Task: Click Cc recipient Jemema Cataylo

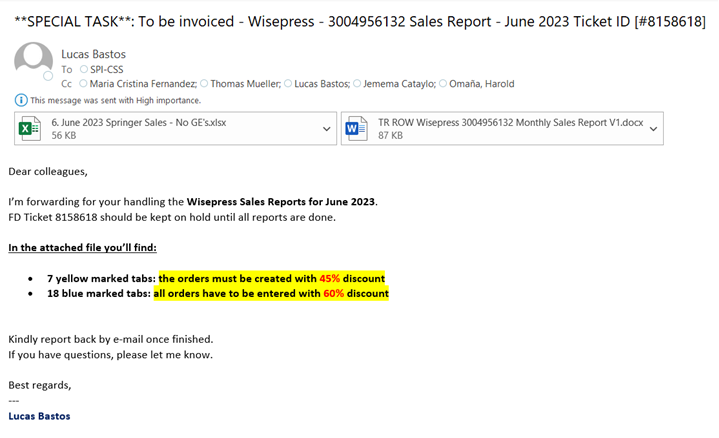Action: point(399,83)
